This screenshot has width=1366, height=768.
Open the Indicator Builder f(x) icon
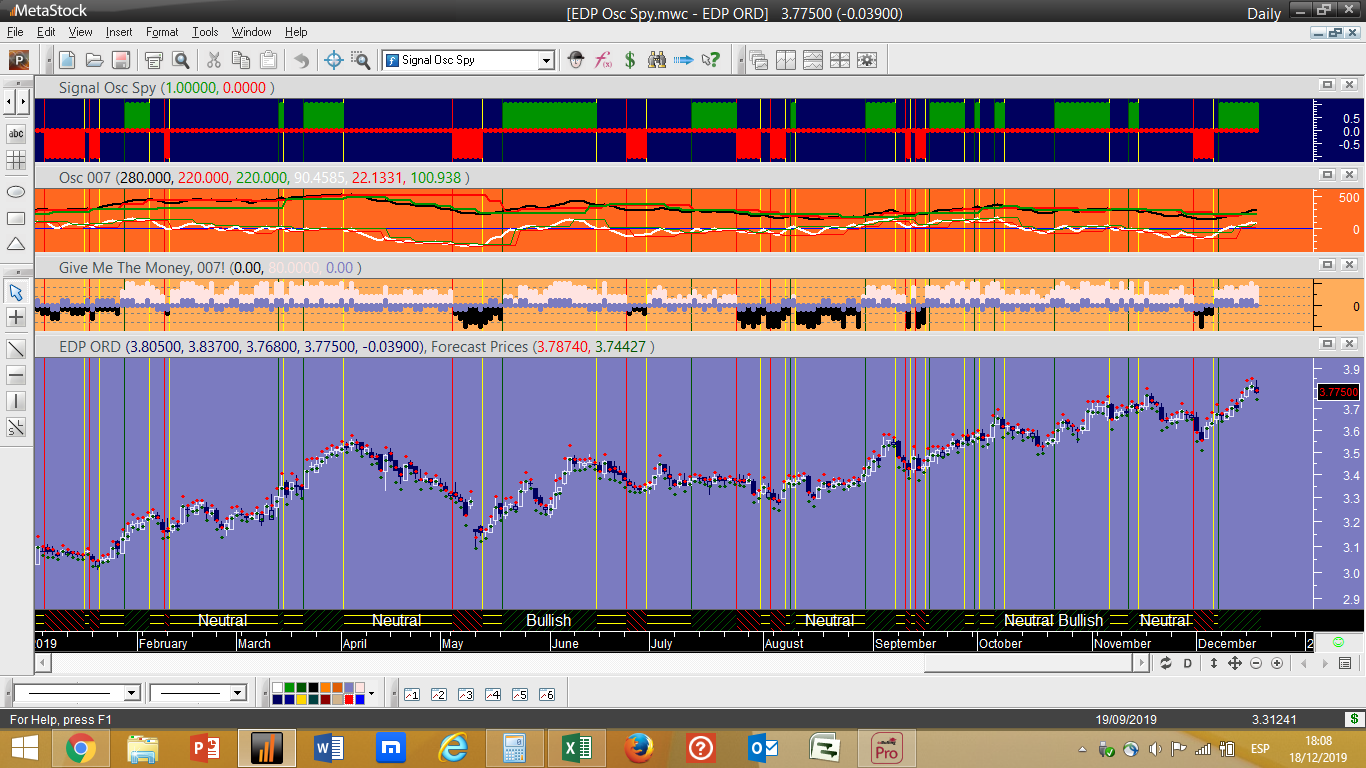coord(603,60)
